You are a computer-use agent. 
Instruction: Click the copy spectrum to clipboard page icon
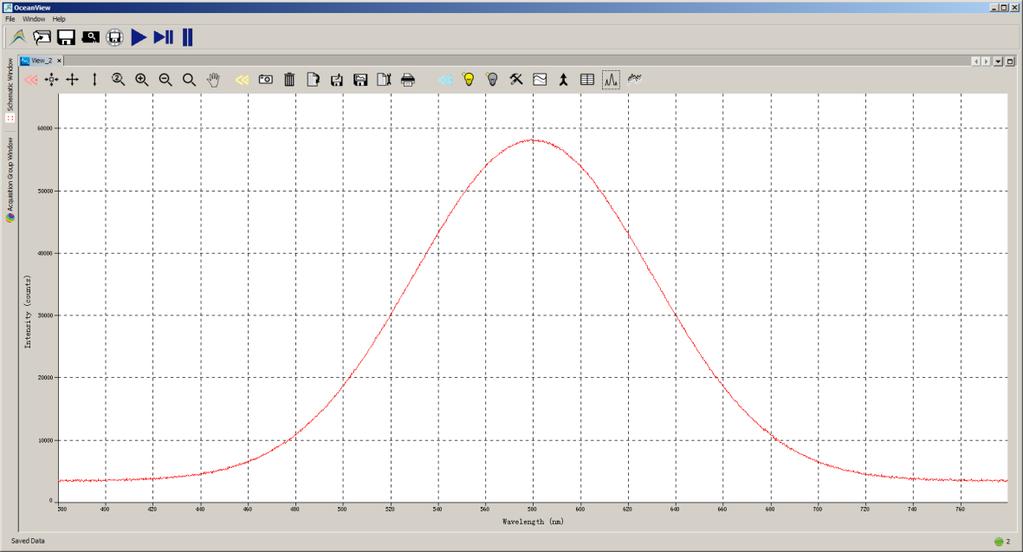pyautogui.click(x=313, y=80)
